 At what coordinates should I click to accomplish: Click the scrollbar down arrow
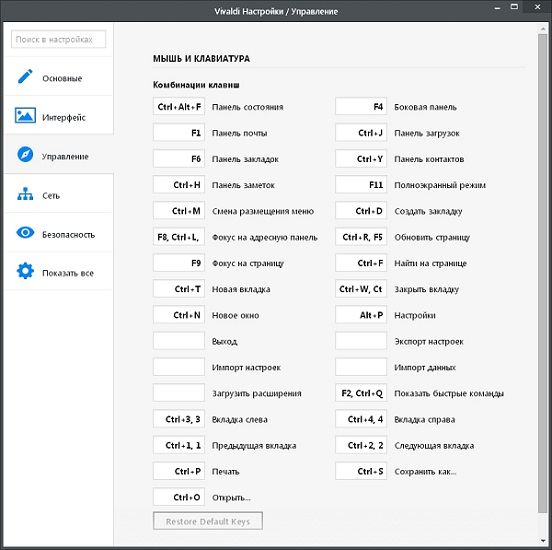[542, 540]
